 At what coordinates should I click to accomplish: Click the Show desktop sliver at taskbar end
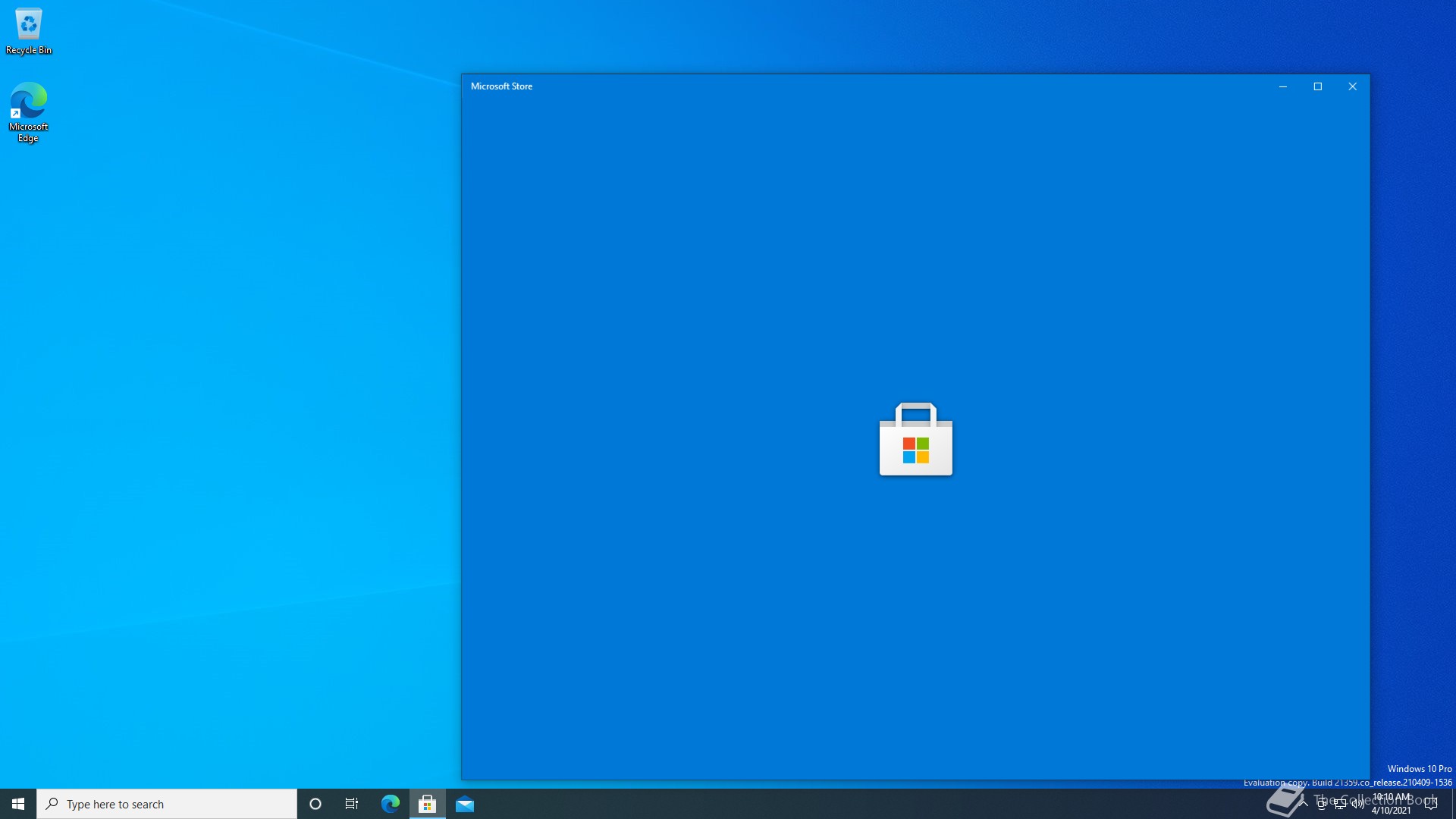click(1453, 804)
